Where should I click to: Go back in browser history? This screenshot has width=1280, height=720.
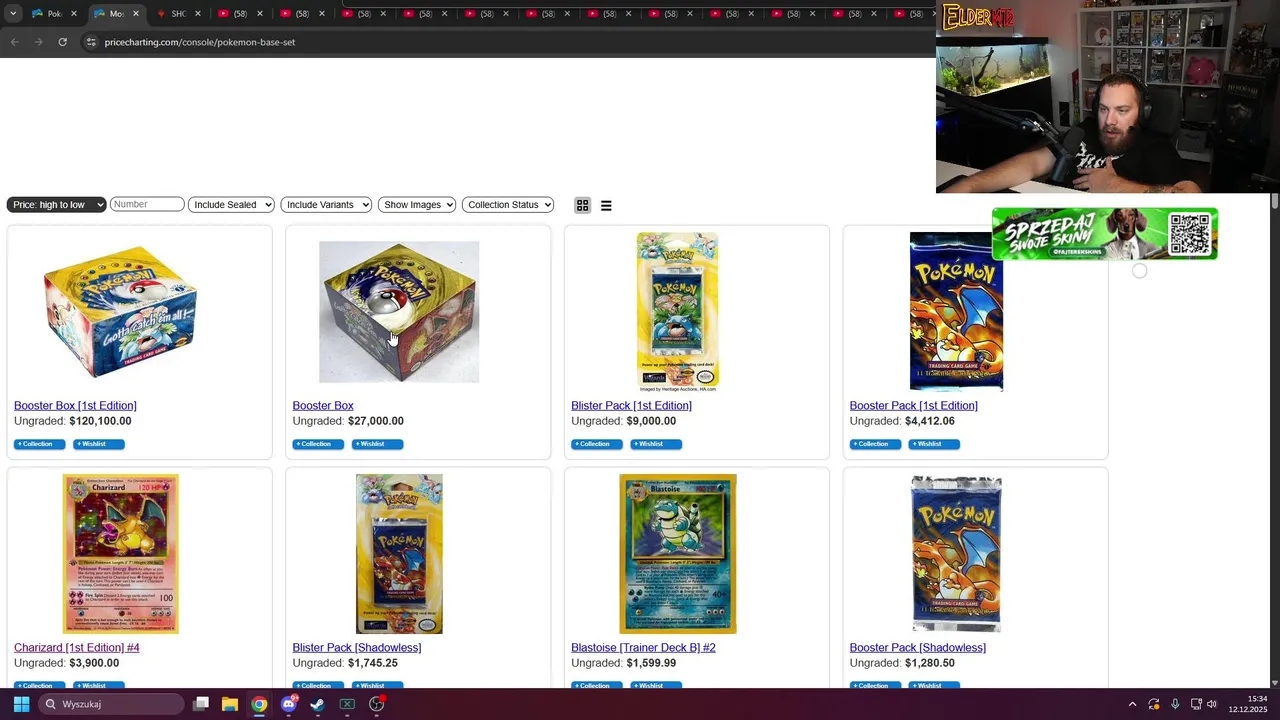[x=14, y=42]
